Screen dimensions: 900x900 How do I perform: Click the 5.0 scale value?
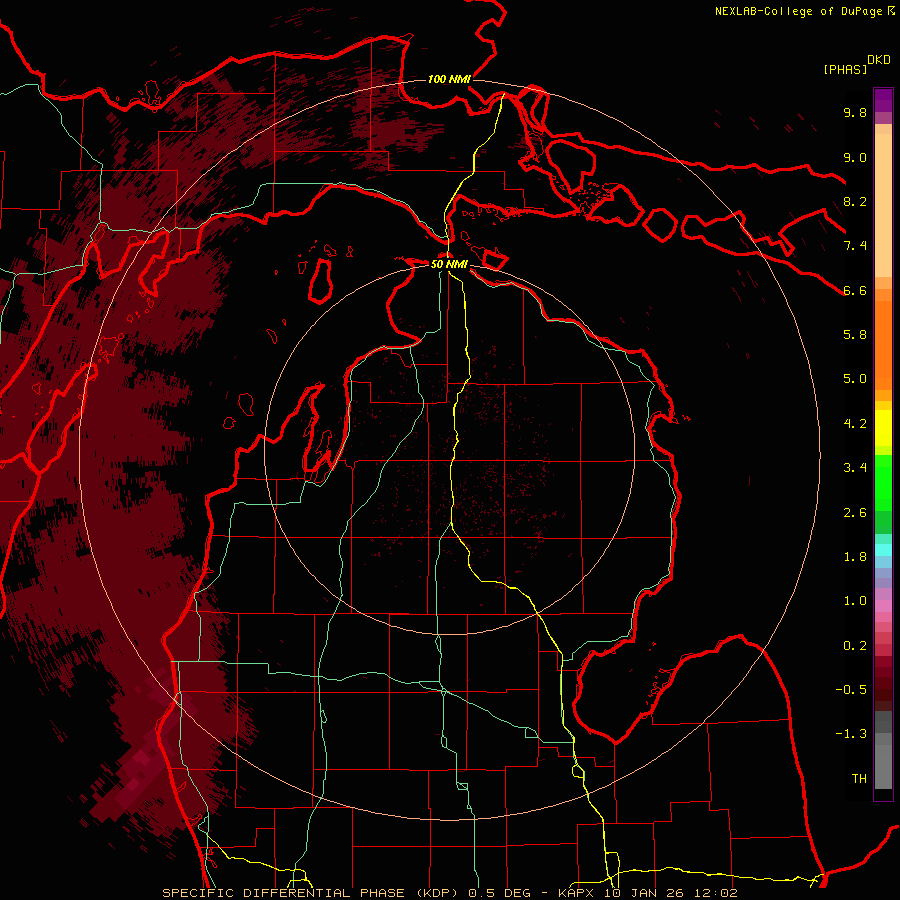(855, 379)
